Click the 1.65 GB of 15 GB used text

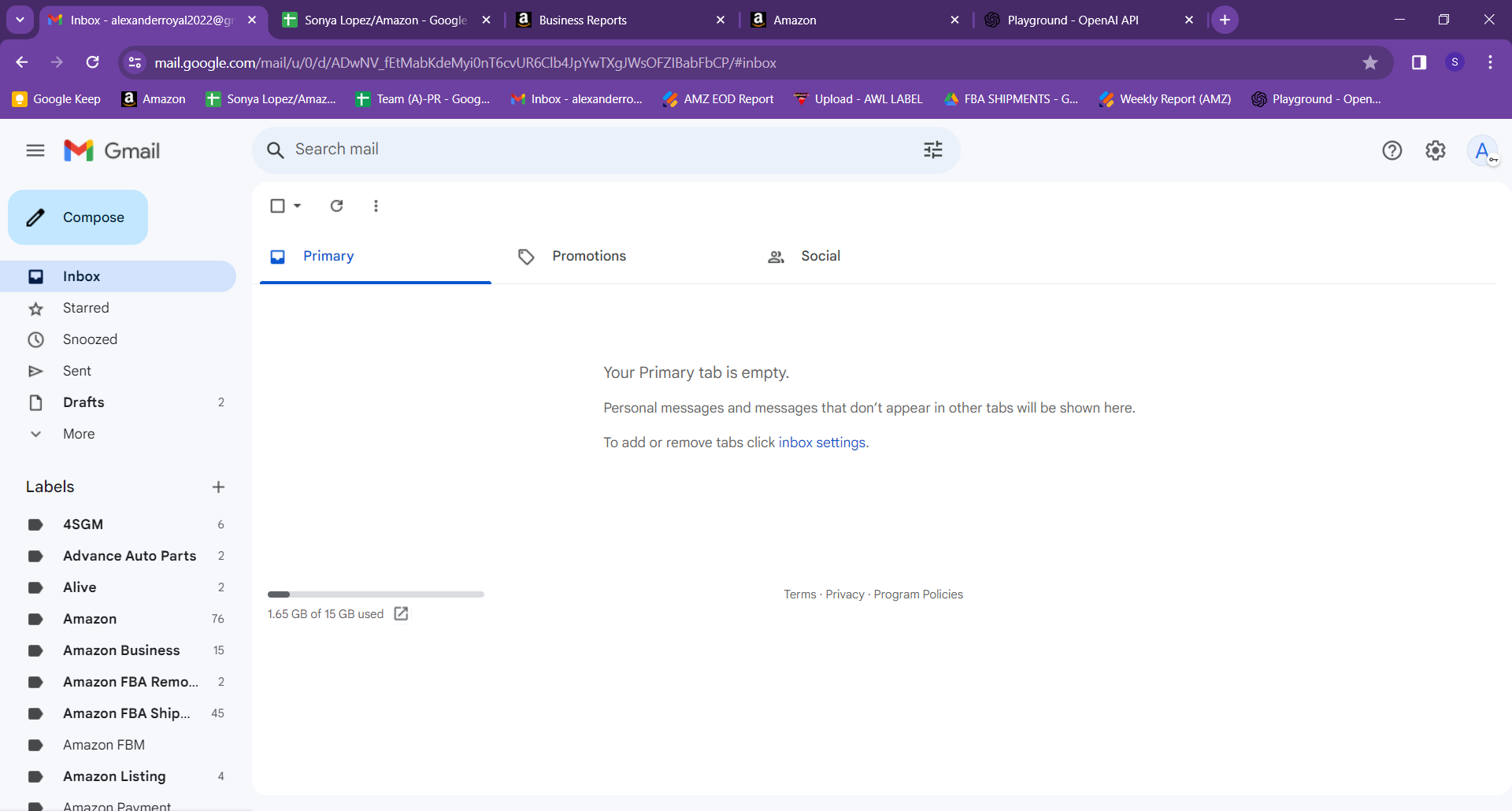(x=325, y=614)
